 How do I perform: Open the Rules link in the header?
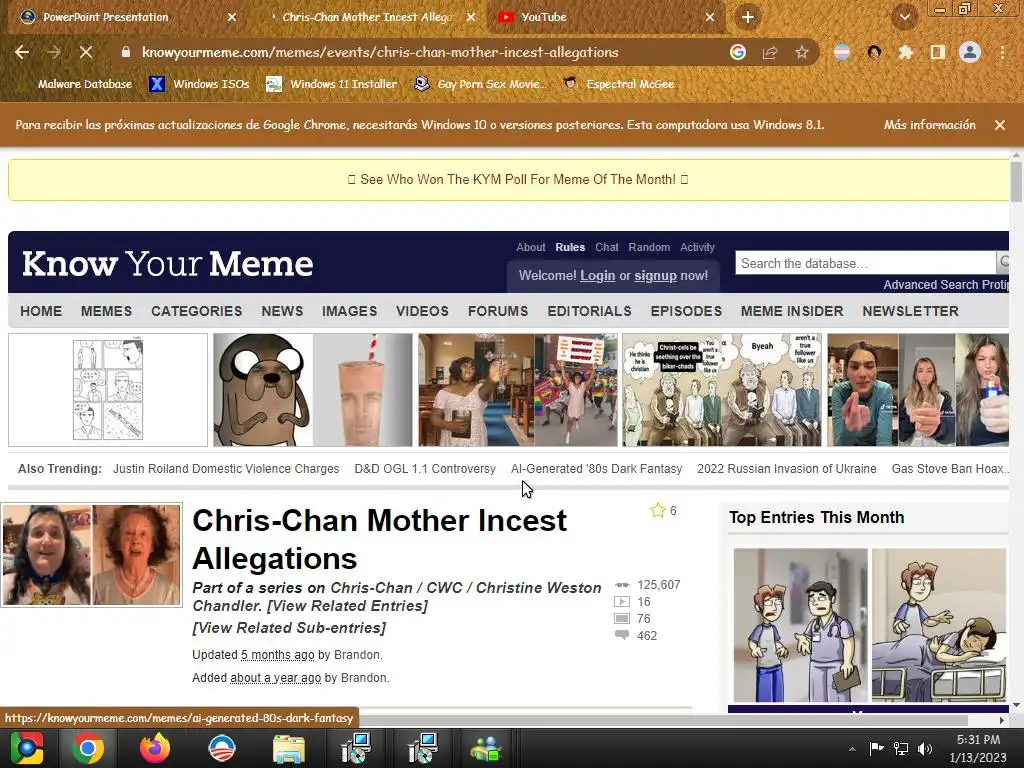(570, 248)
